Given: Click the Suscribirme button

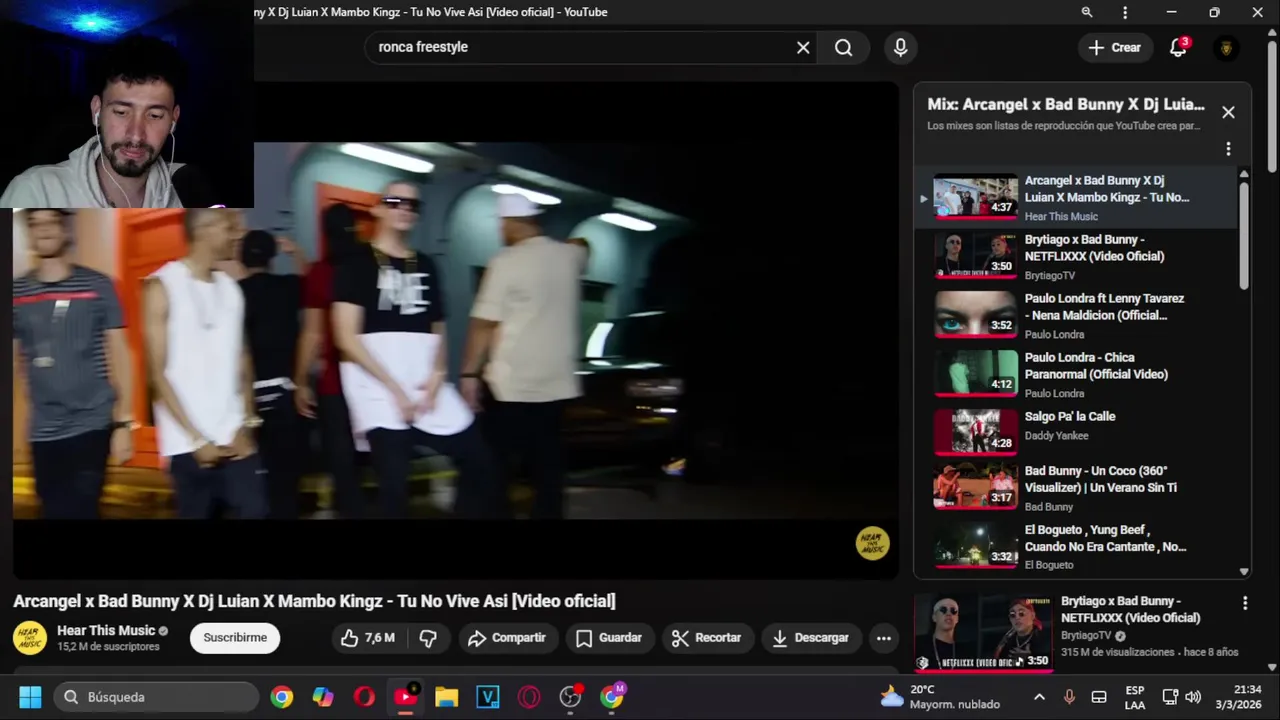Looking at the screenshot, I should point(235,638).
